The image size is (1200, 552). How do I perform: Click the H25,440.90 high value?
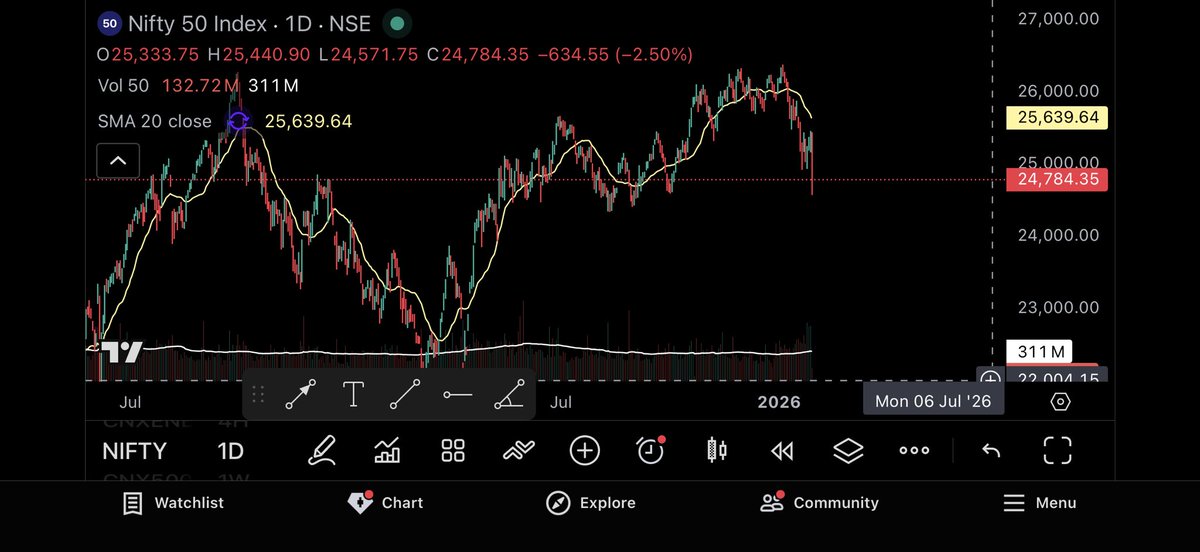(260, 54)
